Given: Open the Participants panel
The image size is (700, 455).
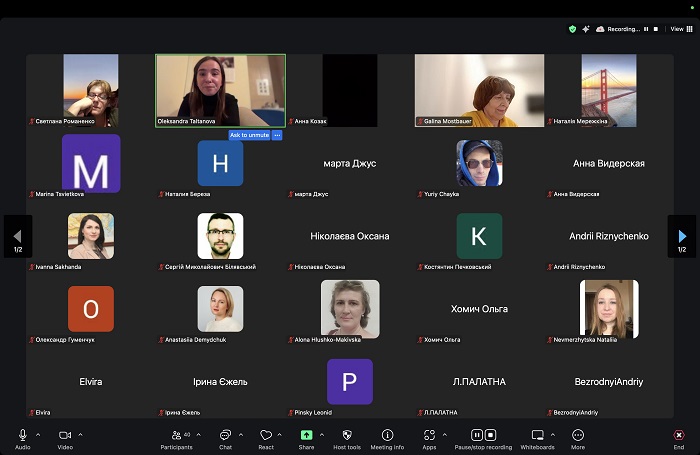Looking at the screenshot, I should point(176,436).
